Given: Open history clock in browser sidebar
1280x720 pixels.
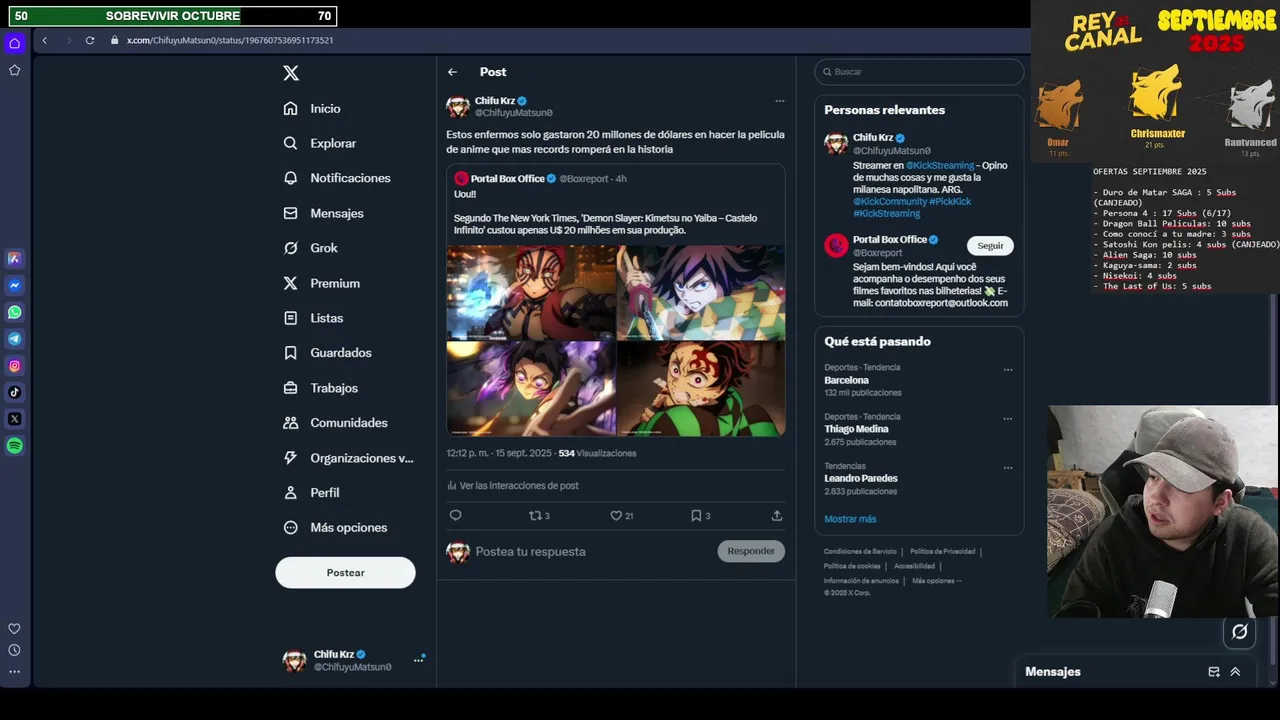Looking at the screenshot, I should pyautogui.click(x=14, y=650).
